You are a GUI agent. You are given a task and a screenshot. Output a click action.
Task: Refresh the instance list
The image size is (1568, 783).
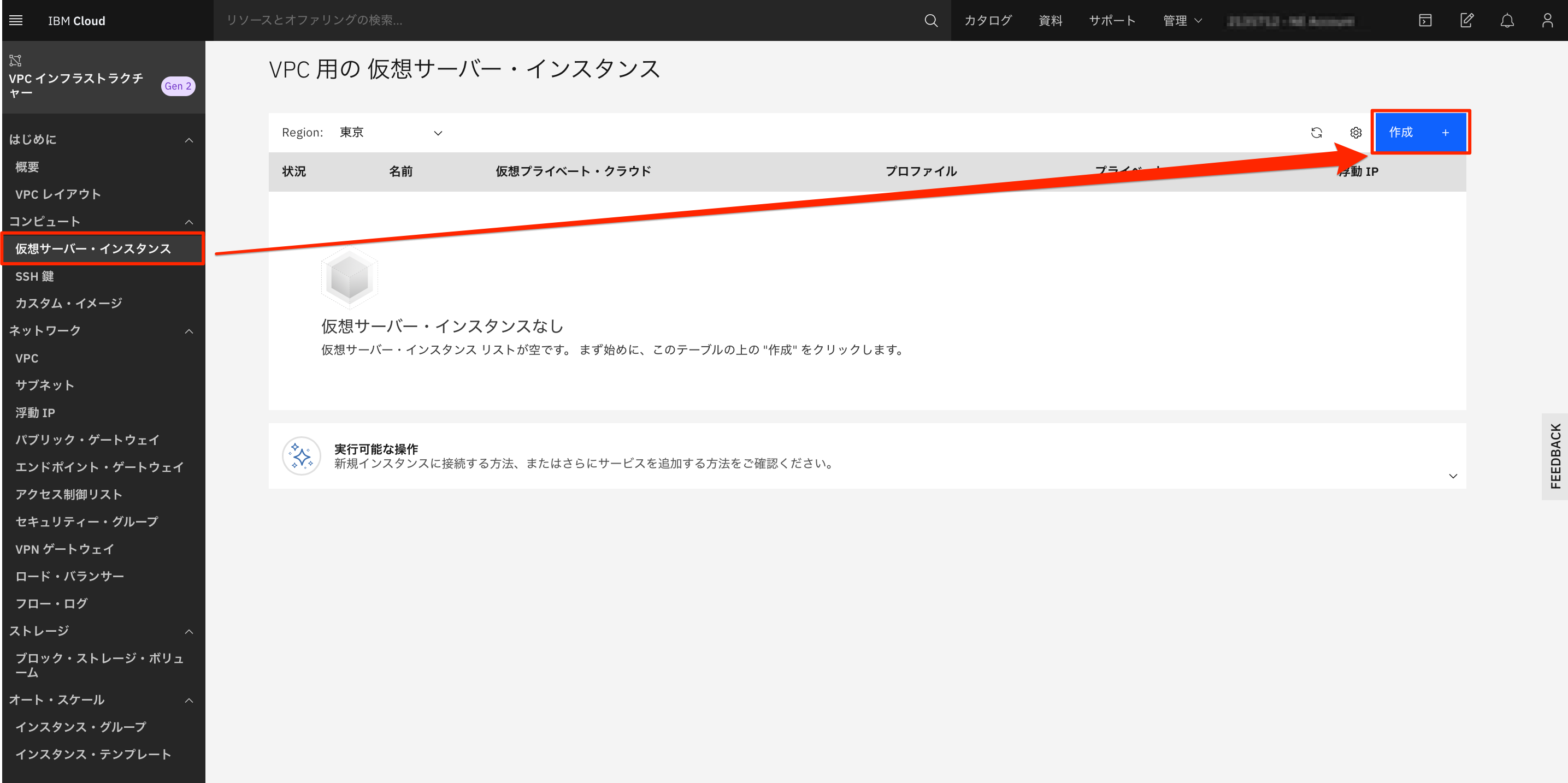click(x=1317, y=132)
